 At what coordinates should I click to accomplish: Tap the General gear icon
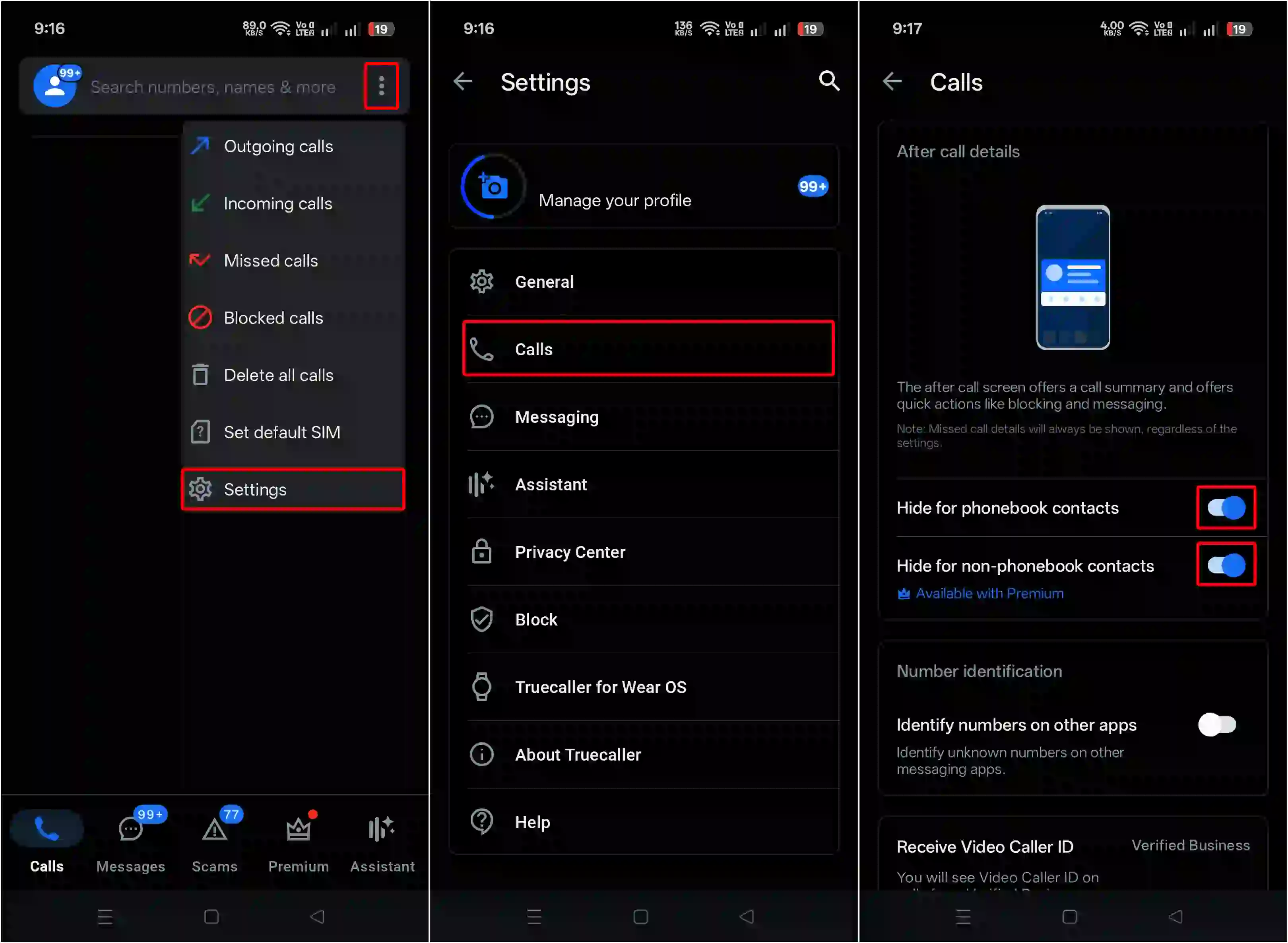[x=481, y=281]
